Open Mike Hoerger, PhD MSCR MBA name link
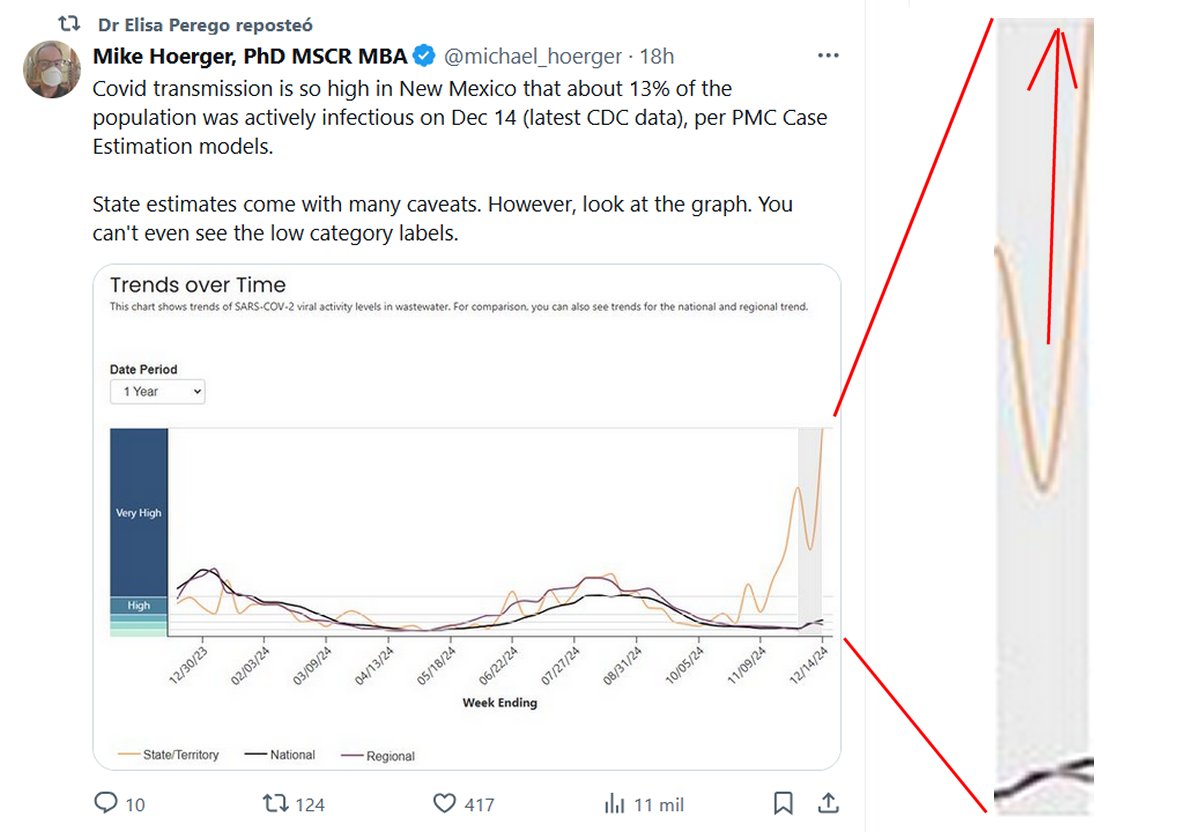Image resolution: width=1200 pixels, height=832 pixels. [250, 56]
